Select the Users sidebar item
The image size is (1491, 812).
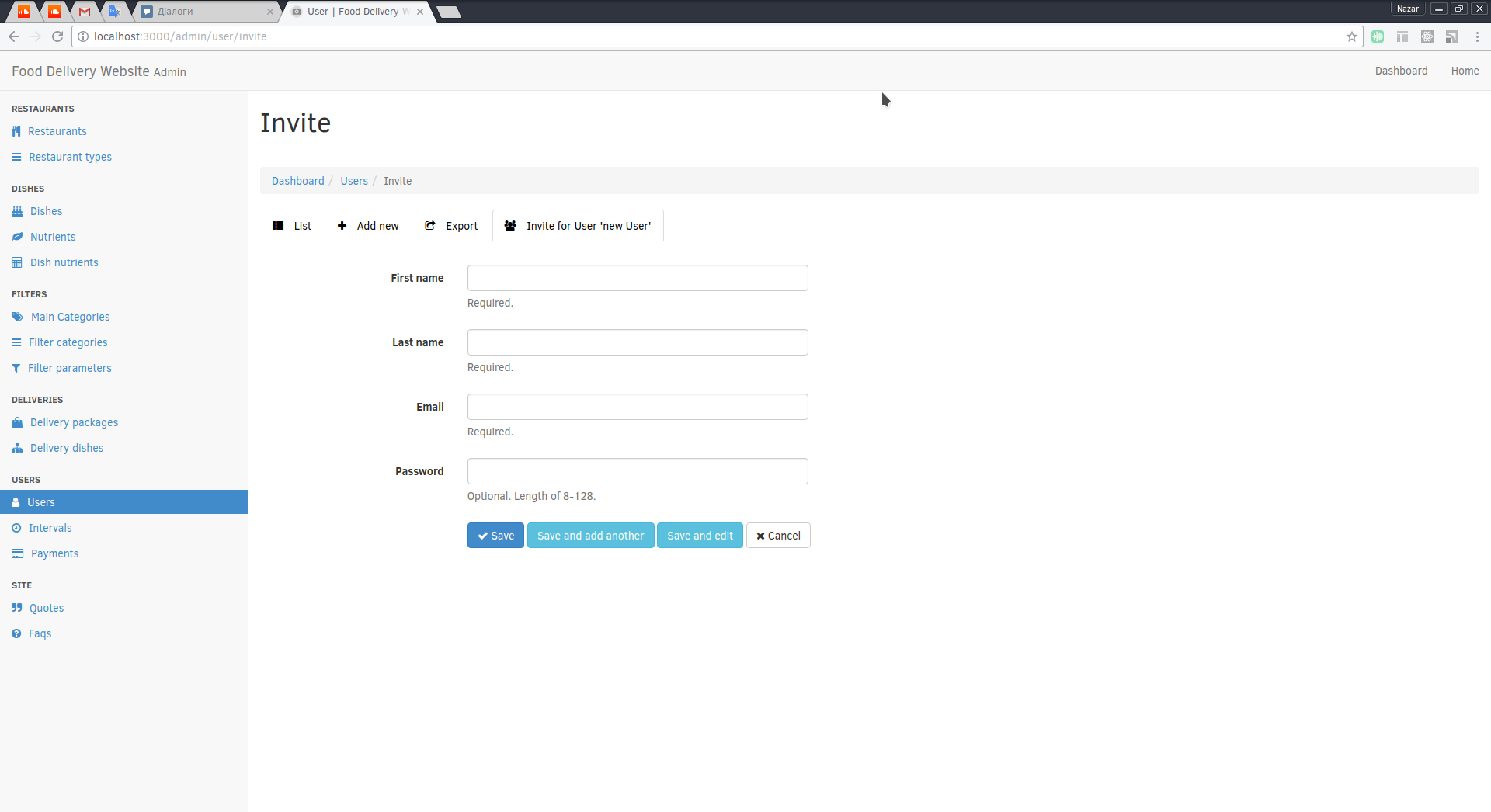(x=124, y=502)
